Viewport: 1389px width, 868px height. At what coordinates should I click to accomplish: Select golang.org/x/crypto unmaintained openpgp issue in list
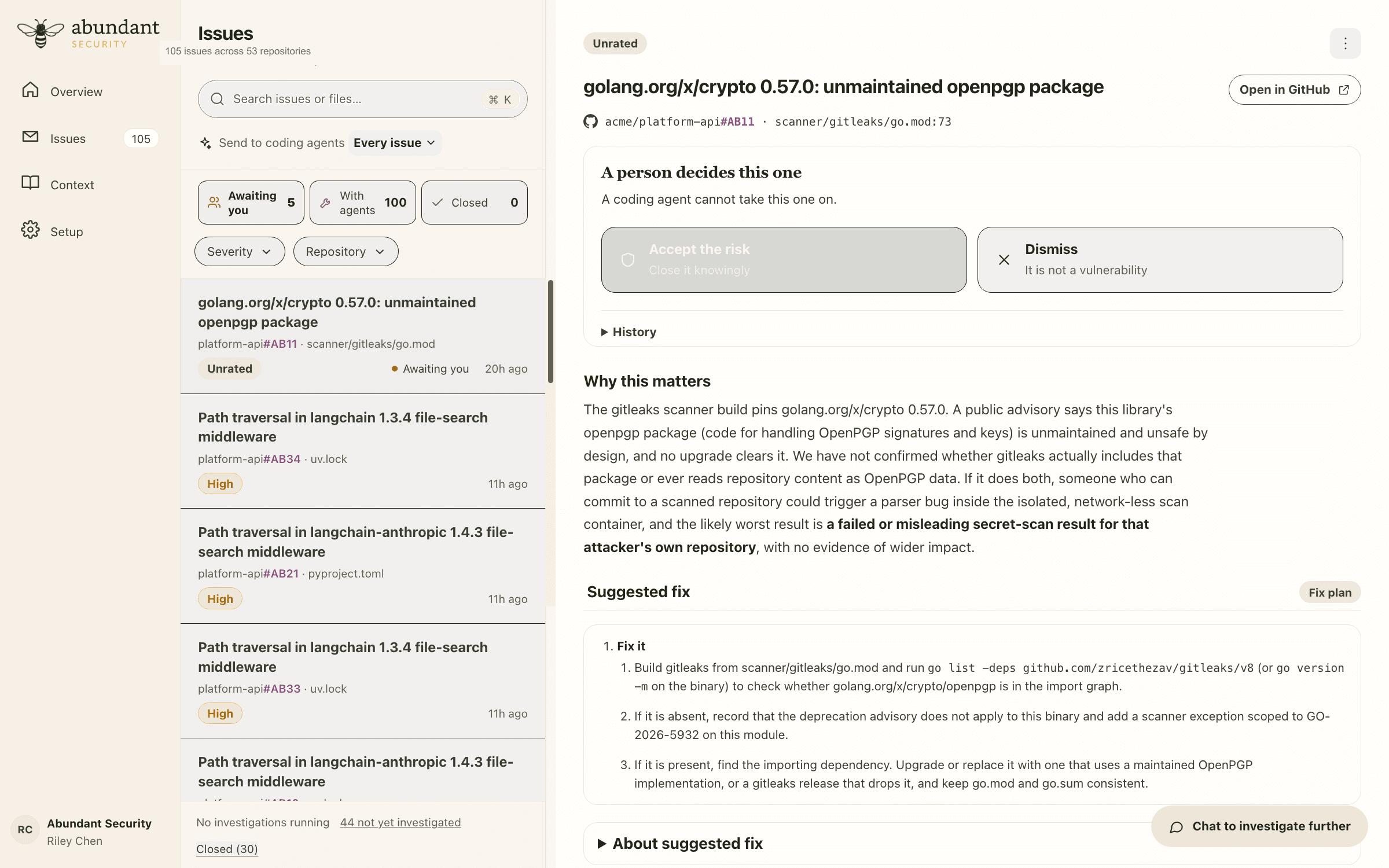point(362,336)
